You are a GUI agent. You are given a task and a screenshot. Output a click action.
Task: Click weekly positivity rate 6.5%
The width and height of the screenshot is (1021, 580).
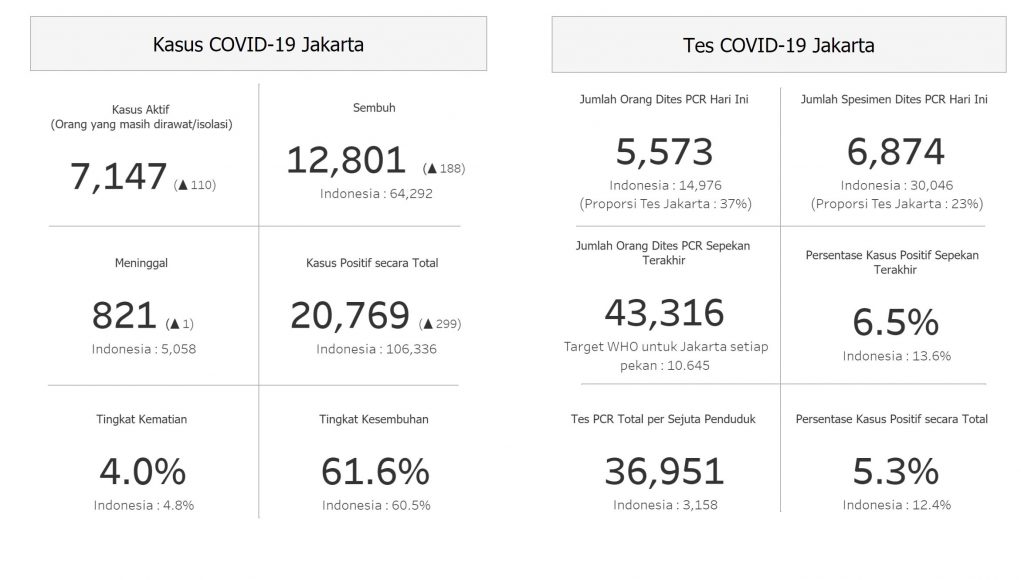[896, 322]
